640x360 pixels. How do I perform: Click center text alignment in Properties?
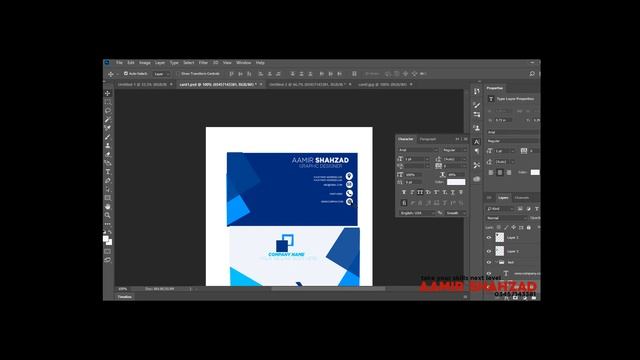click(500, 173)
